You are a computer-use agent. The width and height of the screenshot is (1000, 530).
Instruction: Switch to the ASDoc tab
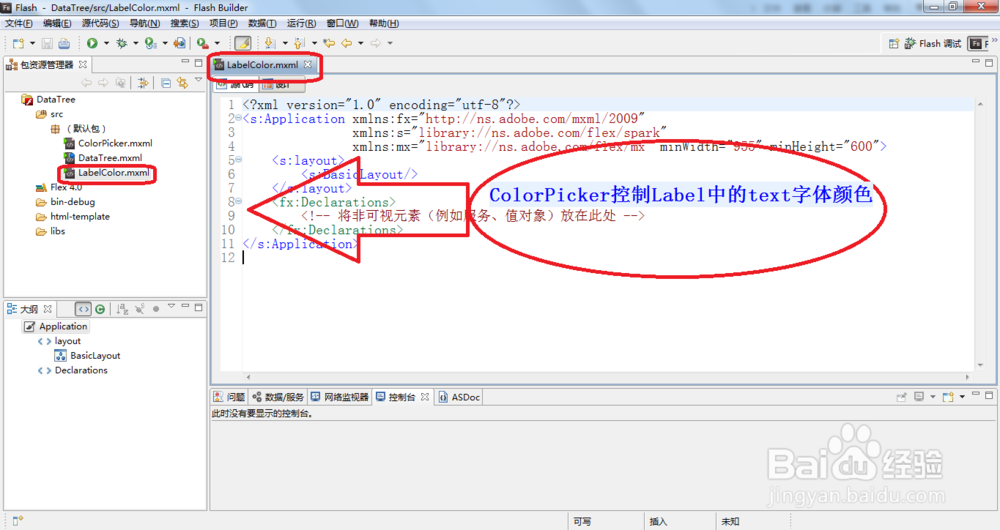[x=459, y=397]
